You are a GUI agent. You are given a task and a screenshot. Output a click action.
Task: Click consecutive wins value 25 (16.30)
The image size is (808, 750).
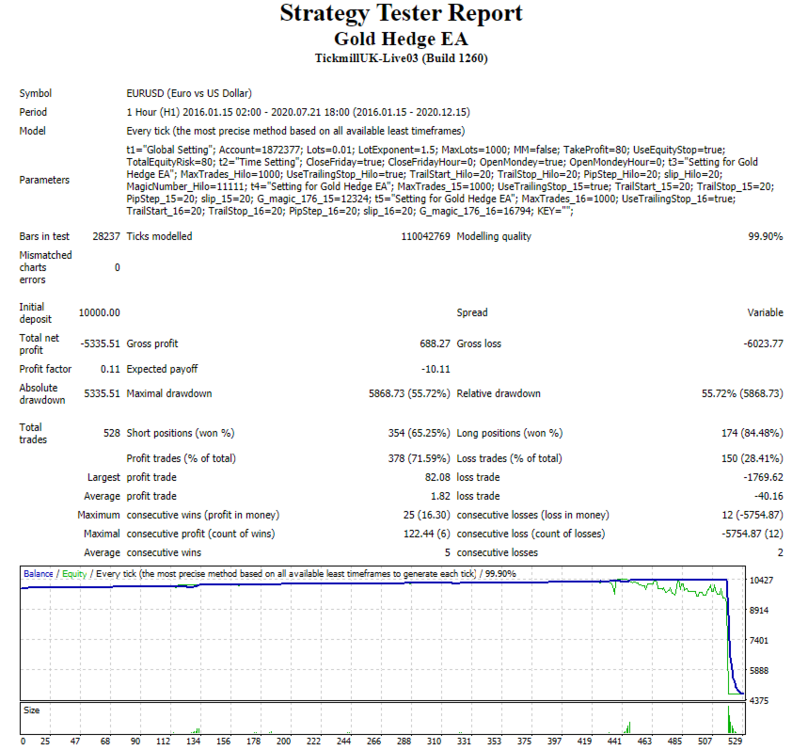point(426,515)
